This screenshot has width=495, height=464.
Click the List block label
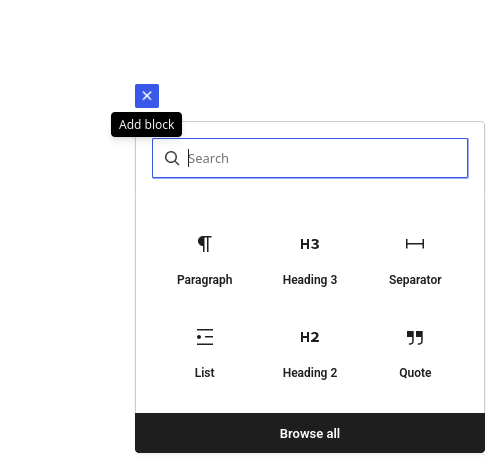[205, 373]
